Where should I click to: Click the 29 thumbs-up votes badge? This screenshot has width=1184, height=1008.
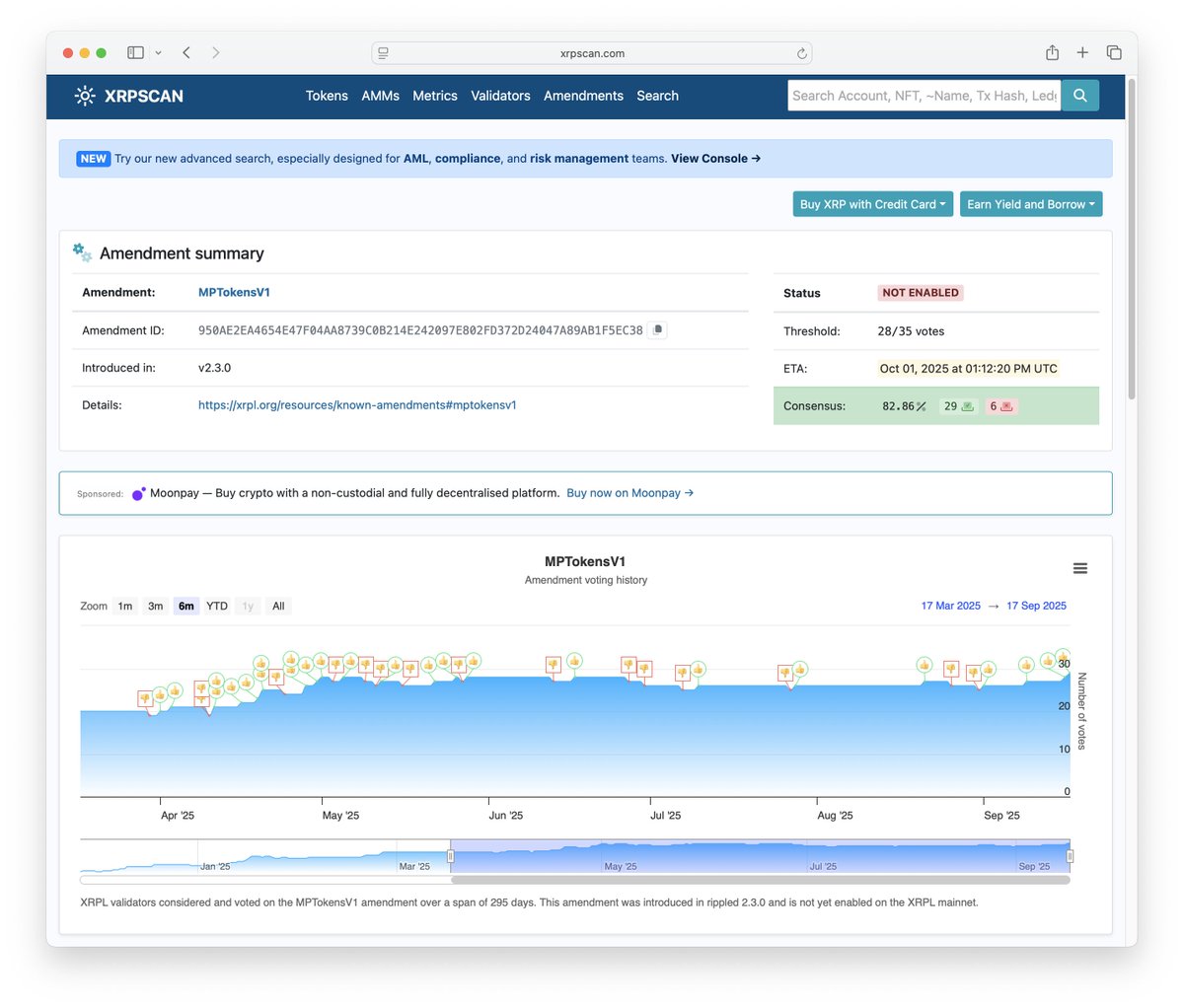pos(959,405)
